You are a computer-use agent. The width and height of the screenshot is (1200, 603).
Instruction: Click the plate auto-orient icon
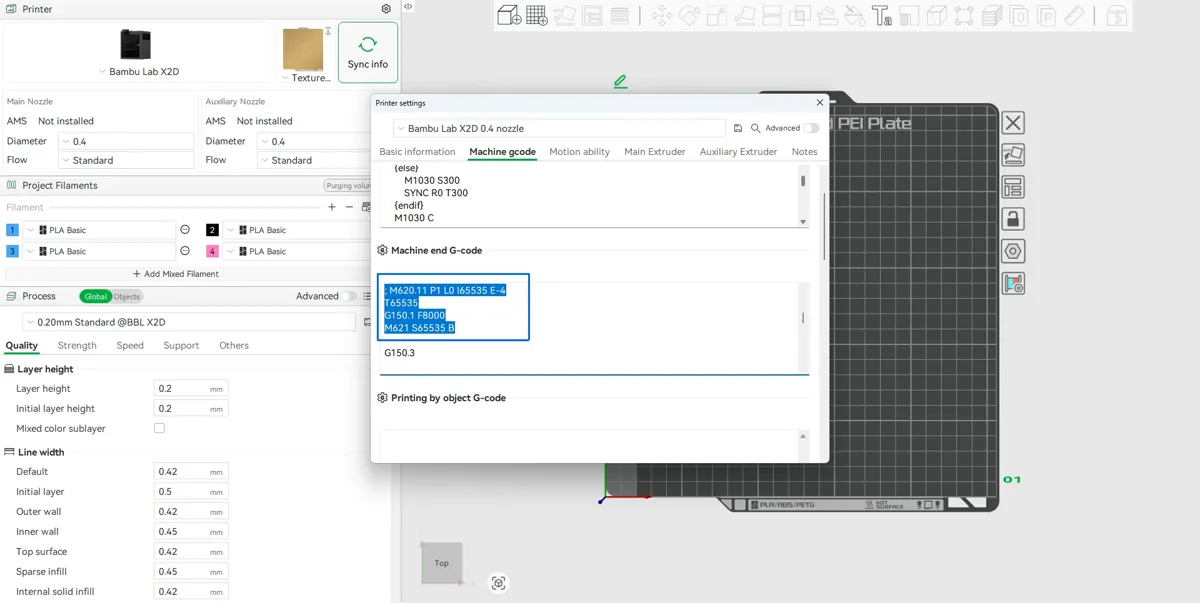pos(1013,155)
